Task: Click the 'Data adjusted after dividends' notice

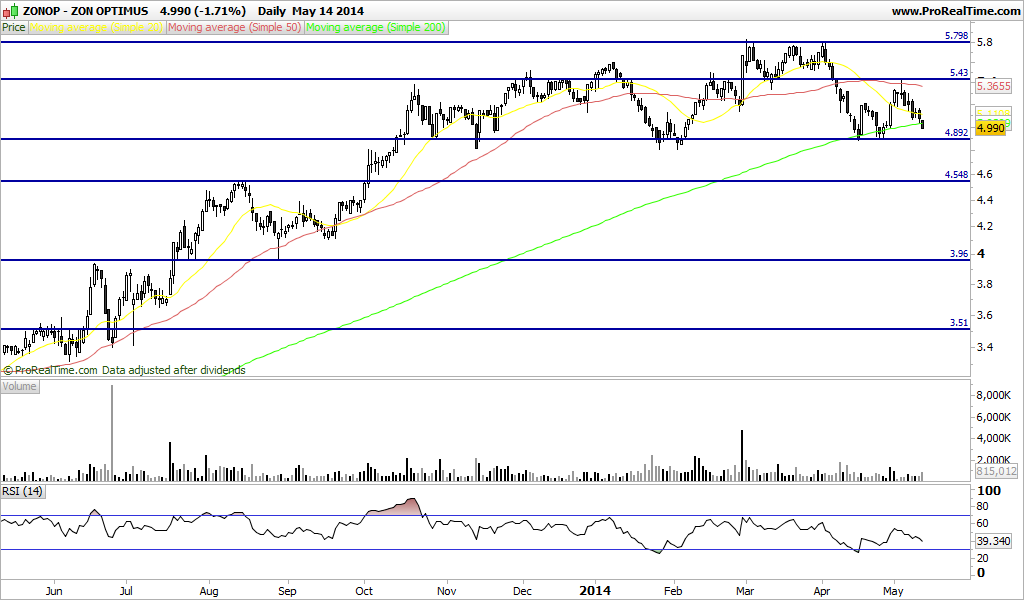Action: pos(174,370)
